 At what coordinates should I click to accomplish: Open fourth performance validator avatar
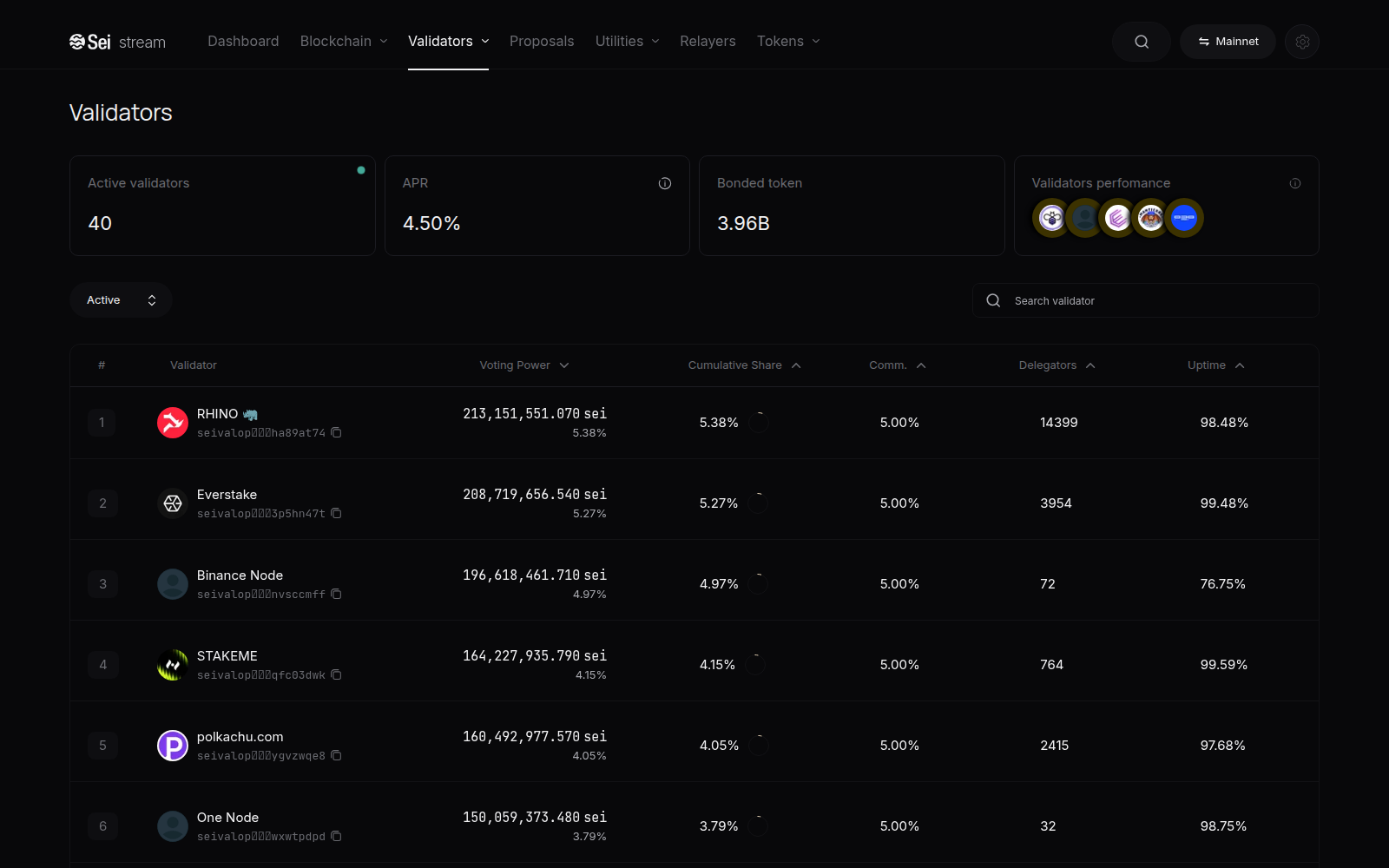pyautogui.click(x=1150, y=218)
